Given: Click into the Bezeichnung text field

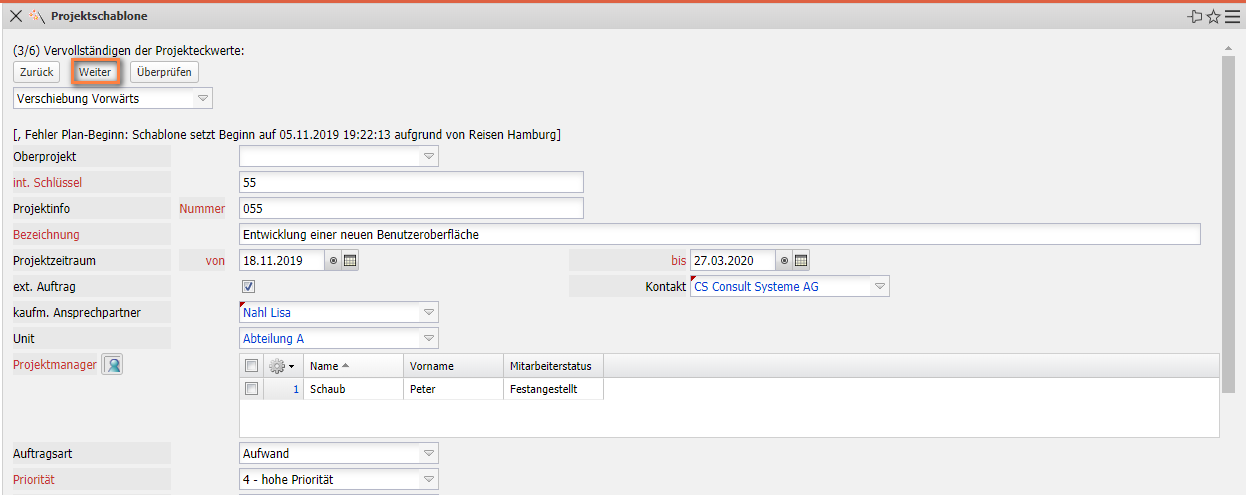Looking at the screenshot, I should pos(719,235).
